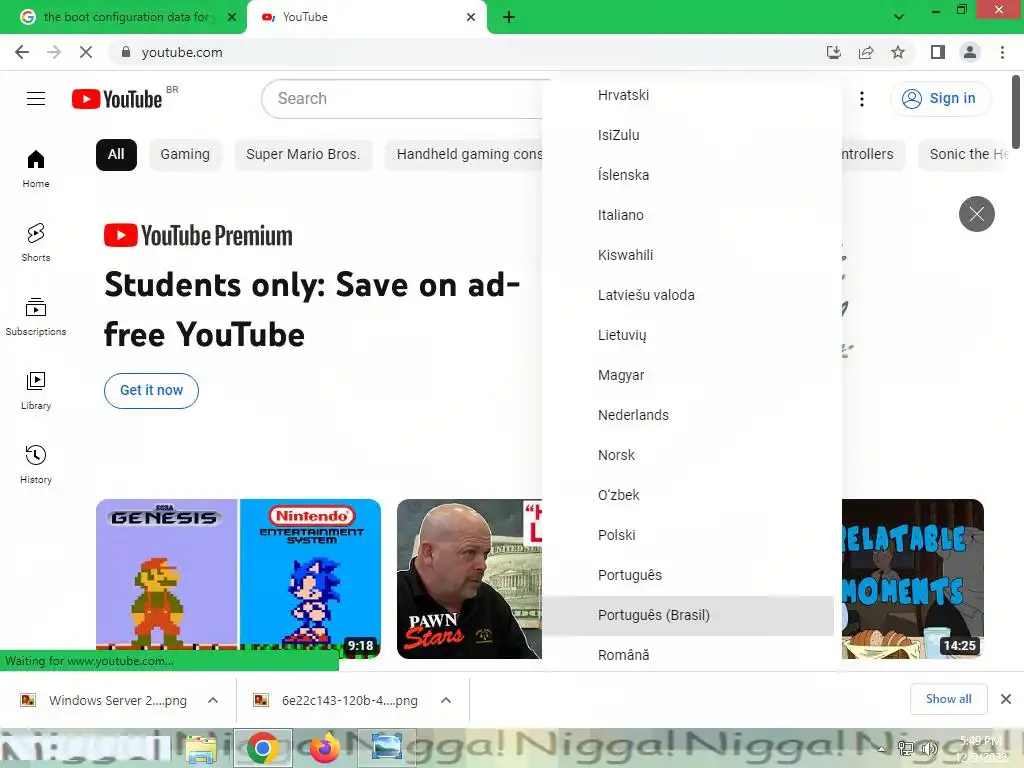The width and height of the screenshot is (1024, 768).
Task: Go to Home in sidebar
Action: click(x=36, y=168)
